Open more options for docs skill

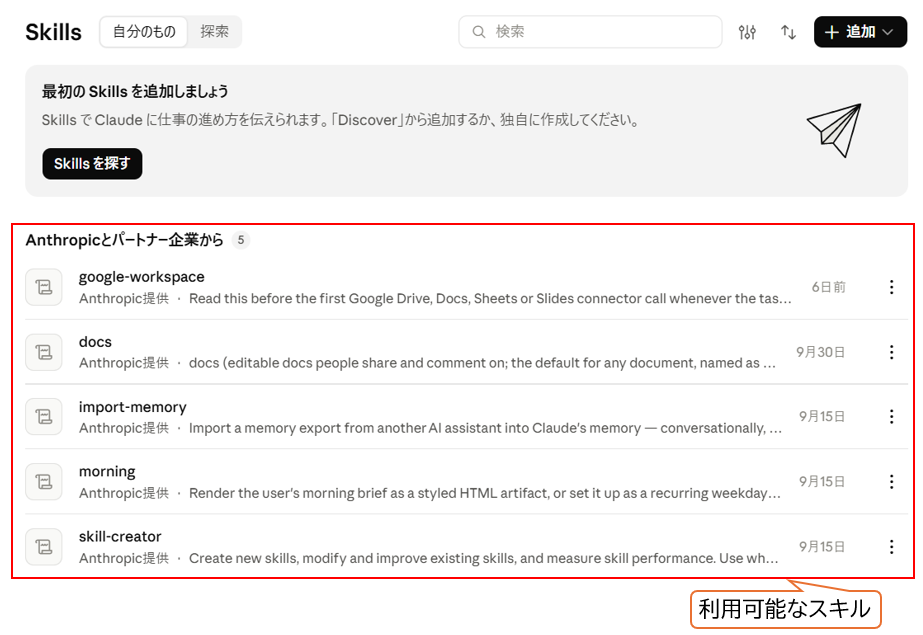891,352
